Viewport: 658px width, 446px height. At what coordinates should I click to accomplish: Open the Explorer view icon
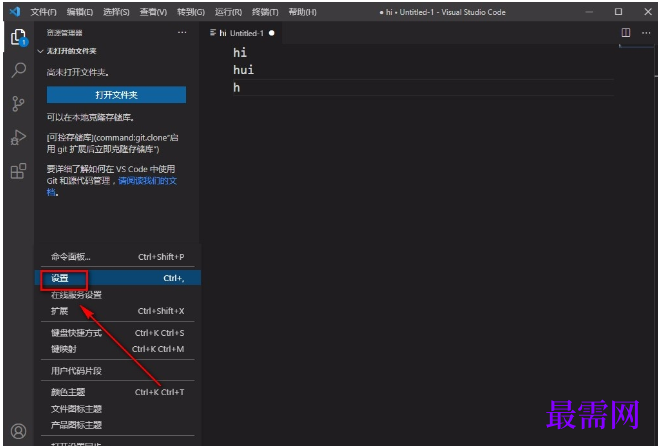coord(18,37)
